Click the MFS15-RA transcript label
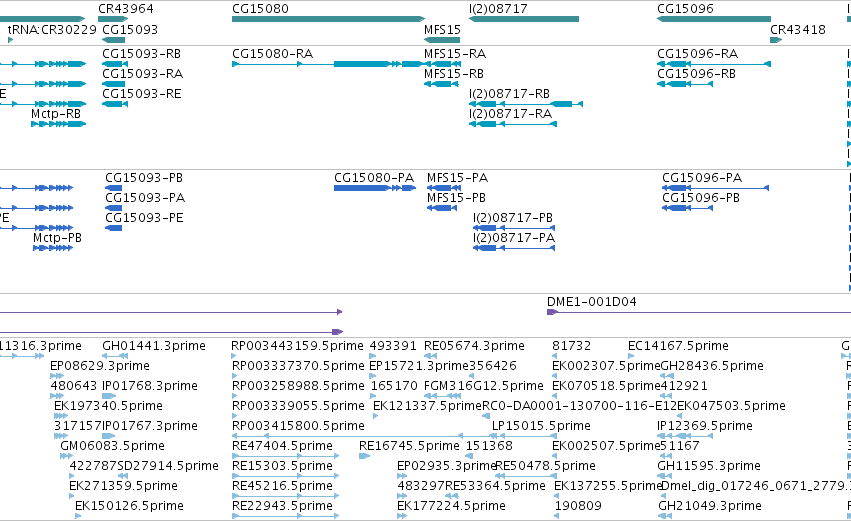This screenshot has height=521, width=851. [455, 54]
